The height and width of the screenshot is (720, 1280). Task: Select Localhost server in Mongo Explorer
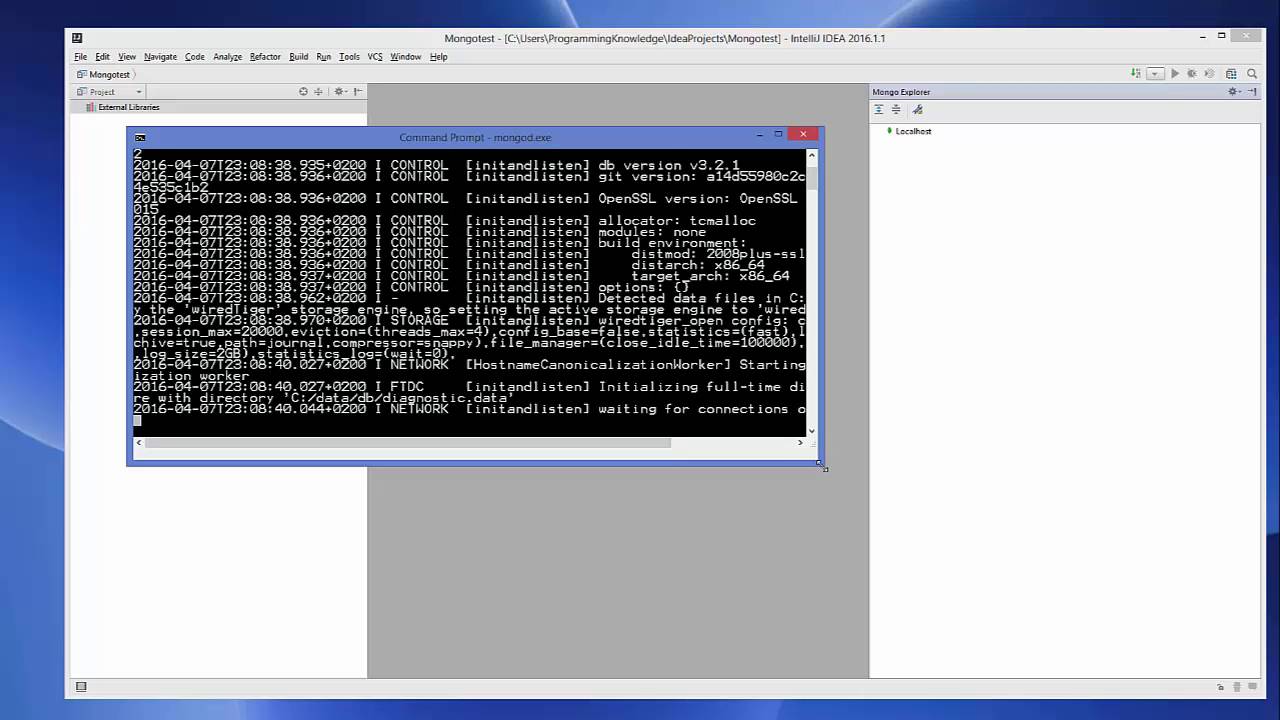913,131
